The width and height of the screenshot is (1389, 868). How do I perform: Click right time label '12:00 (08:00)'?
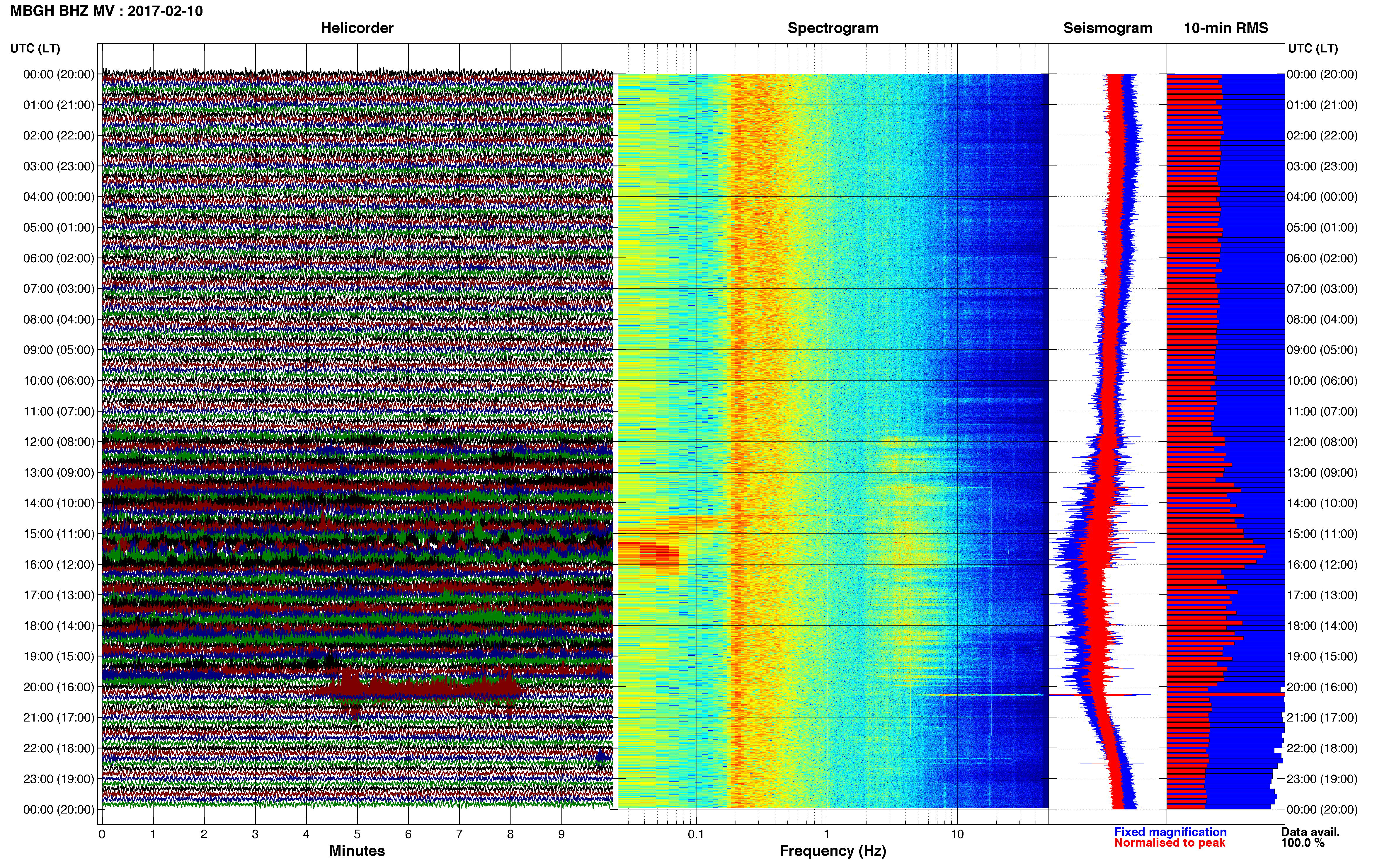point(1322,442)
